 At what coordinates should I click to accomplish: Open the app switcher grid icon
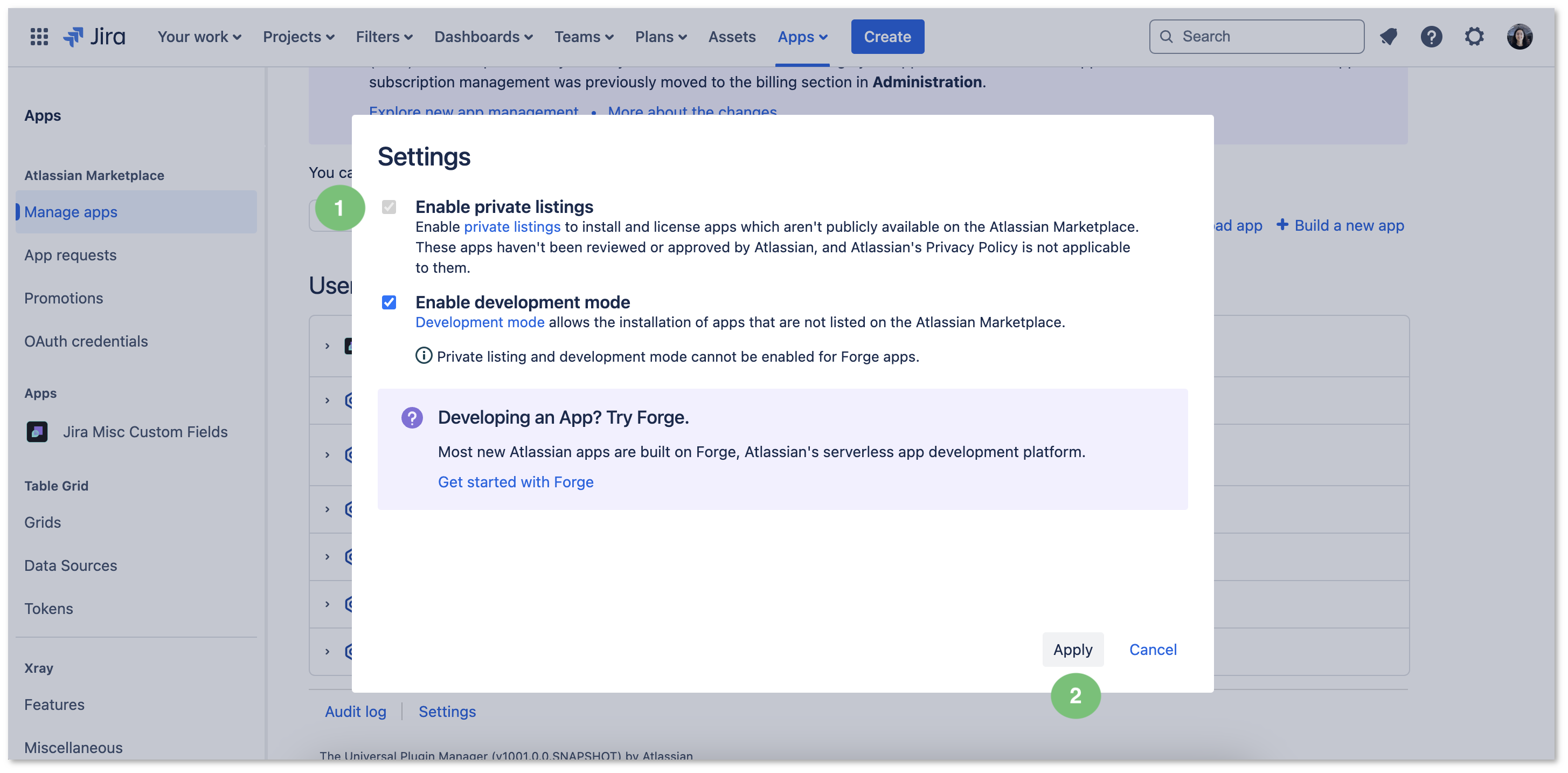click(x=39, y=37)
